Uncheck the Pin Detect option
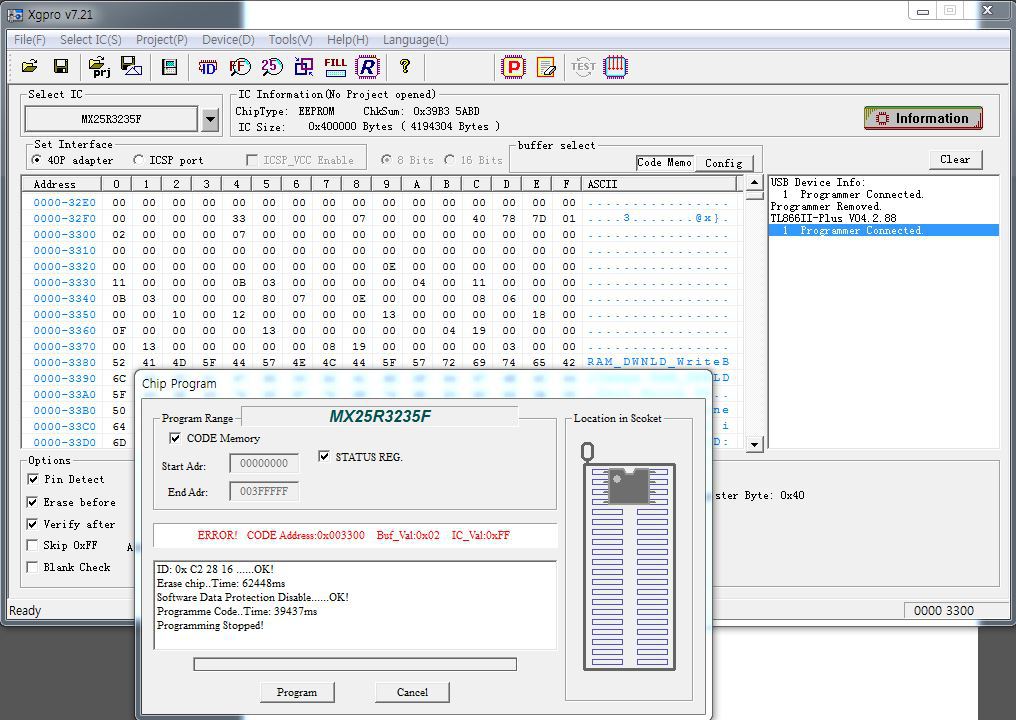The height and width of the screenshot is (720, 1016). point(33,480)
